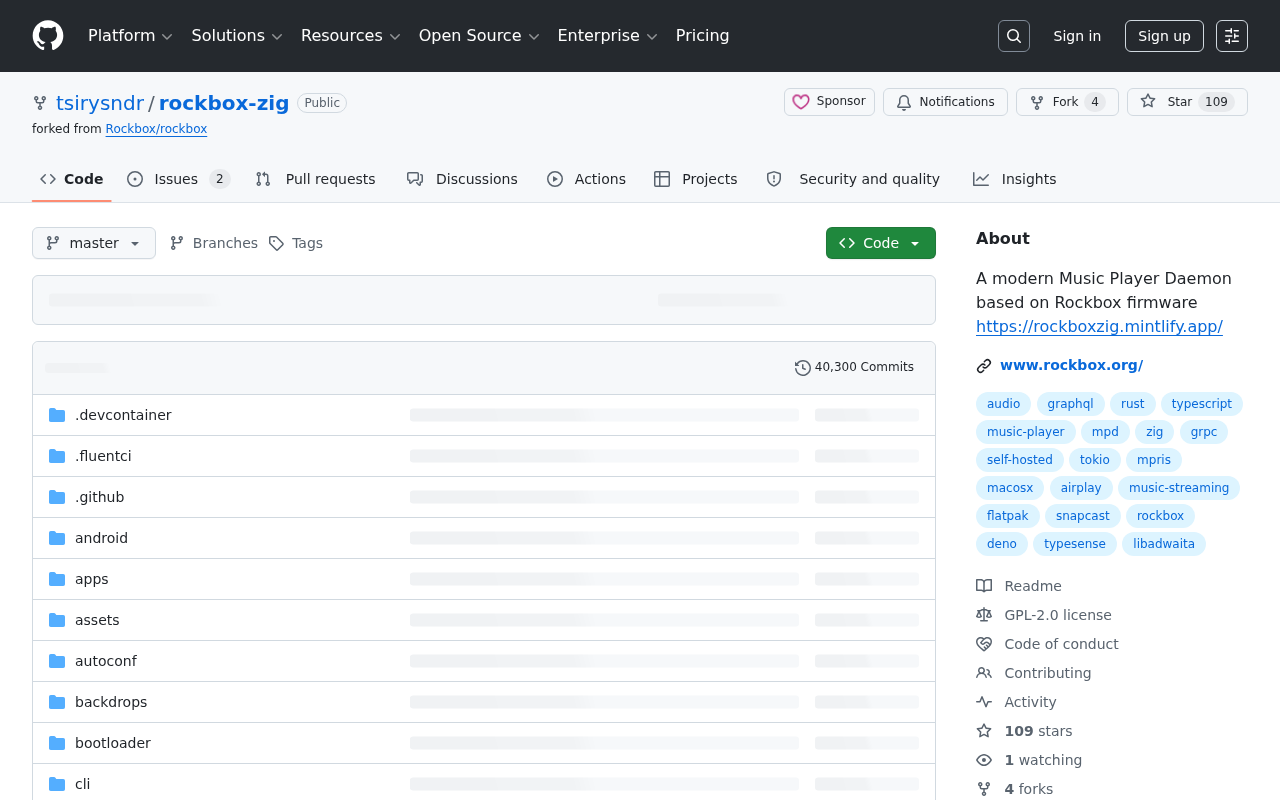Click the fork icon in Fork button
Viewport: 1280px width, 800px height.
[x=1037, y=102]
